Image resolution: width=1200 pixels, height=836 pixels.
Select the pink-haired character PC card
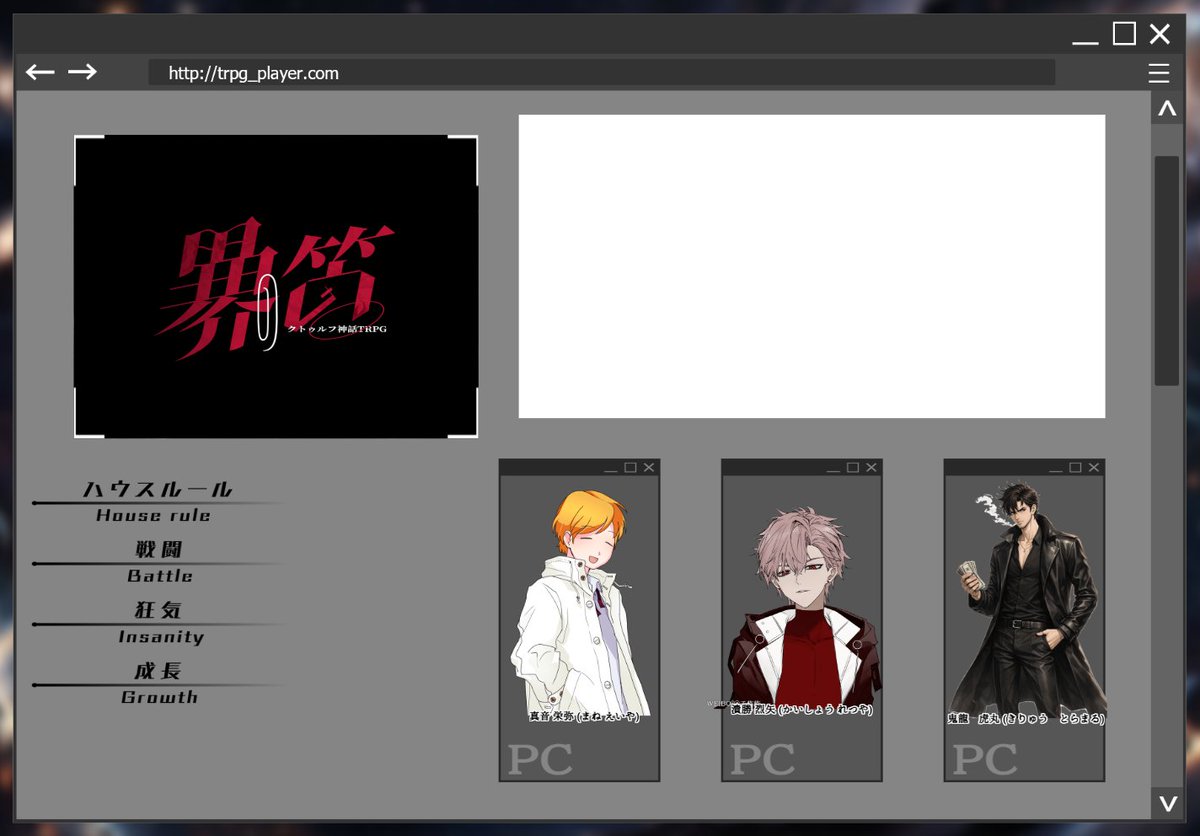click(x=802, y=620)
